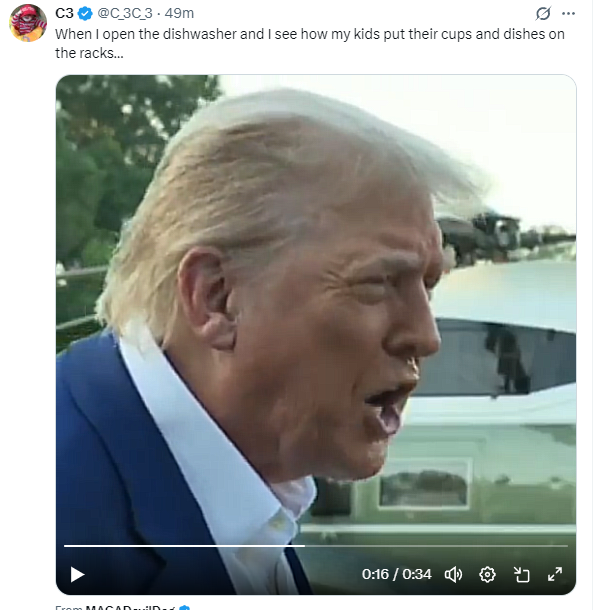Play the video with the play button
Viewport: 596px width, 610px height.
click(77, 575)
